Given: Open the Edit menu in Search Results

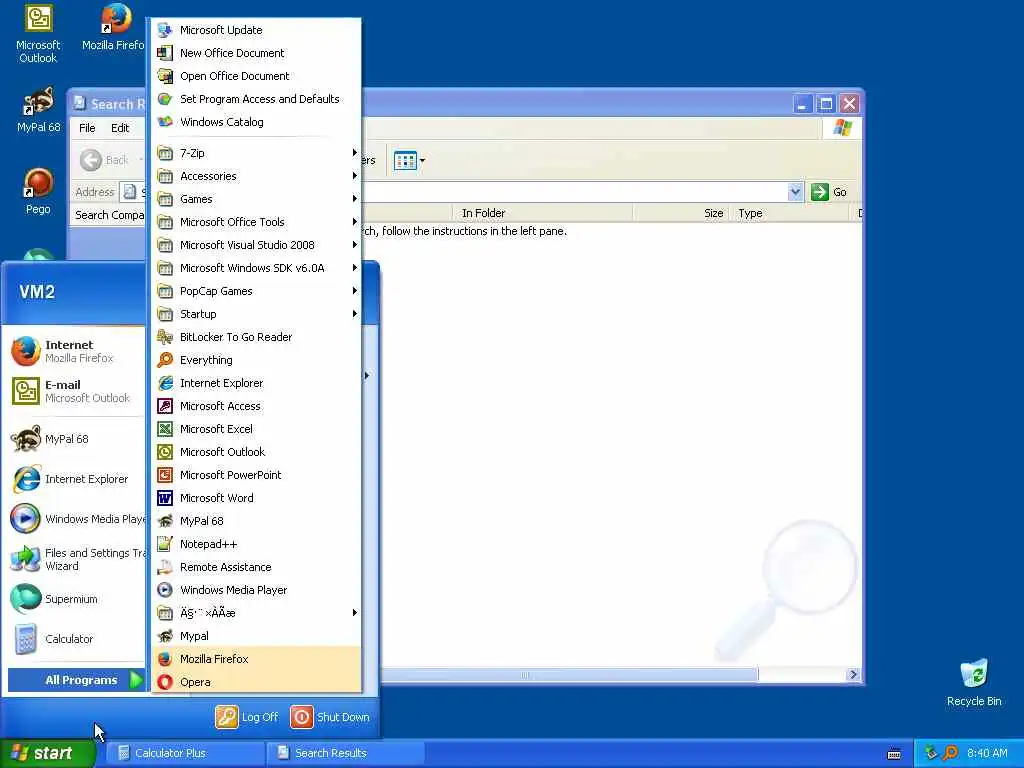Looking at the screenshot, I should click(120, 128).
